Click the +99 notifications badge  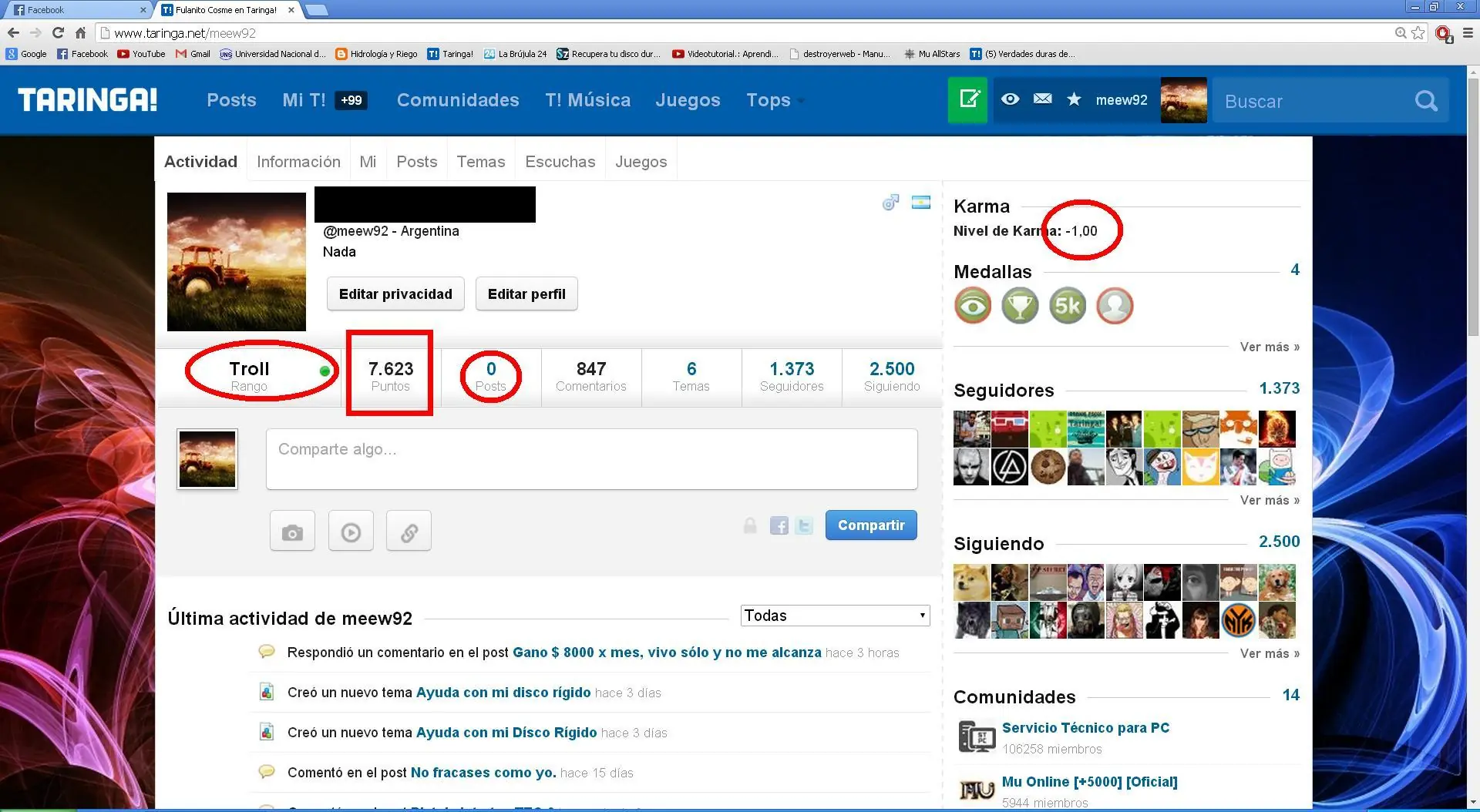(351, 100)
